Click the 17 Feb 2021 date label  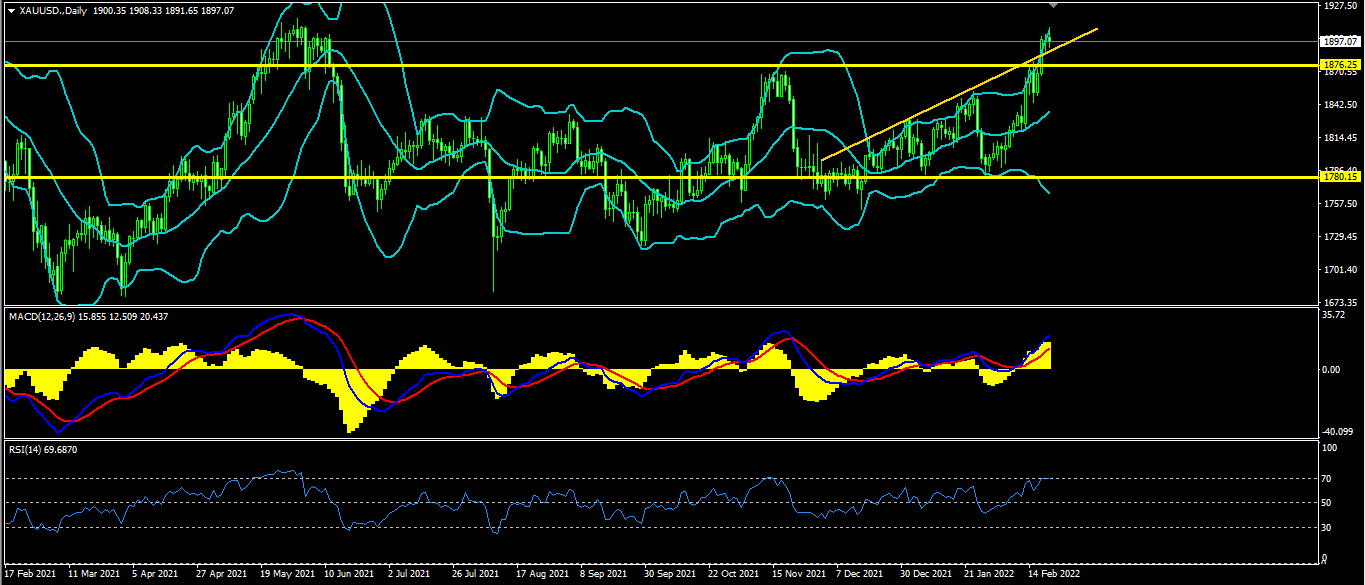(28, 575)
